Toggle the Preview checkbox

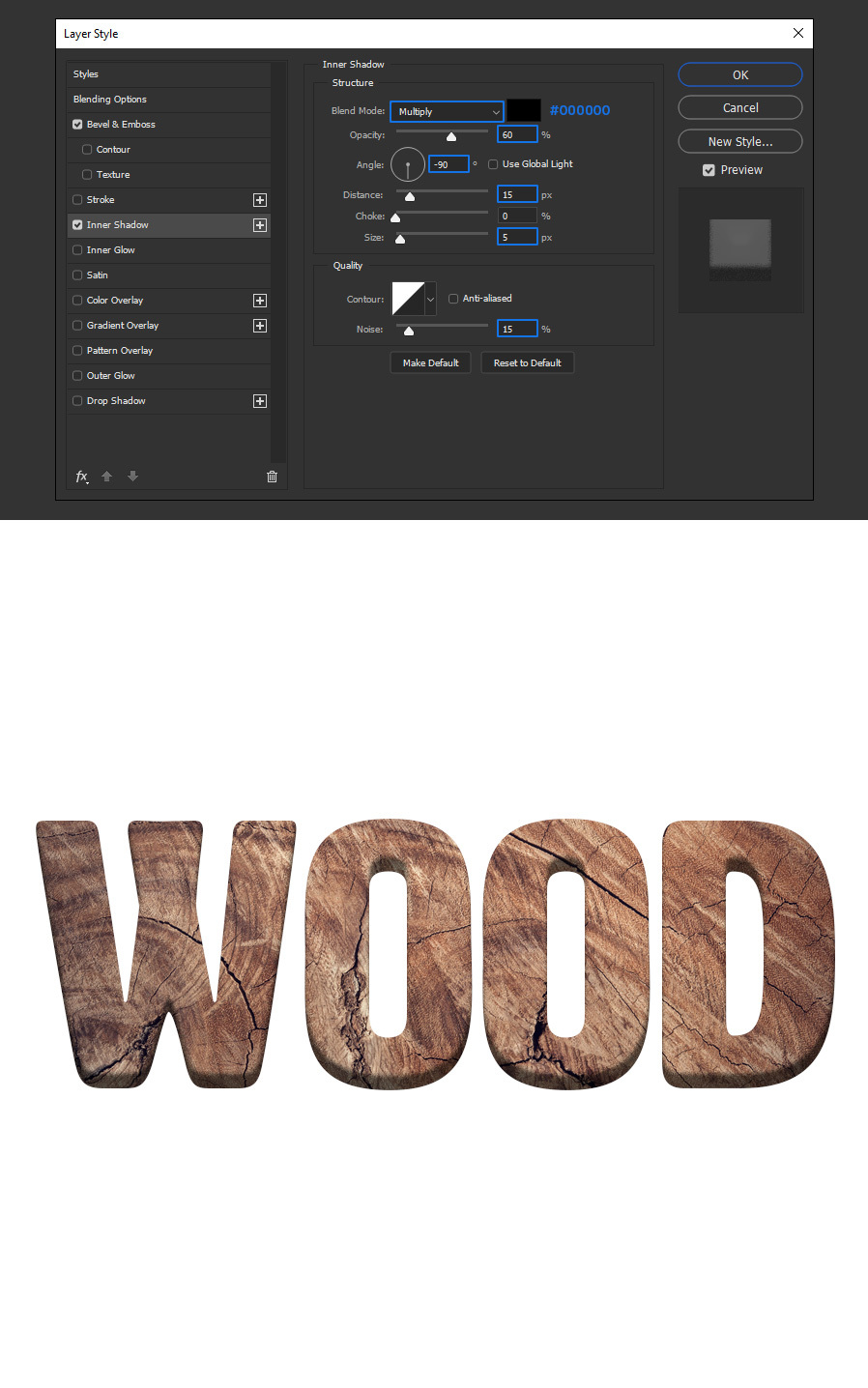pos(709,170)
